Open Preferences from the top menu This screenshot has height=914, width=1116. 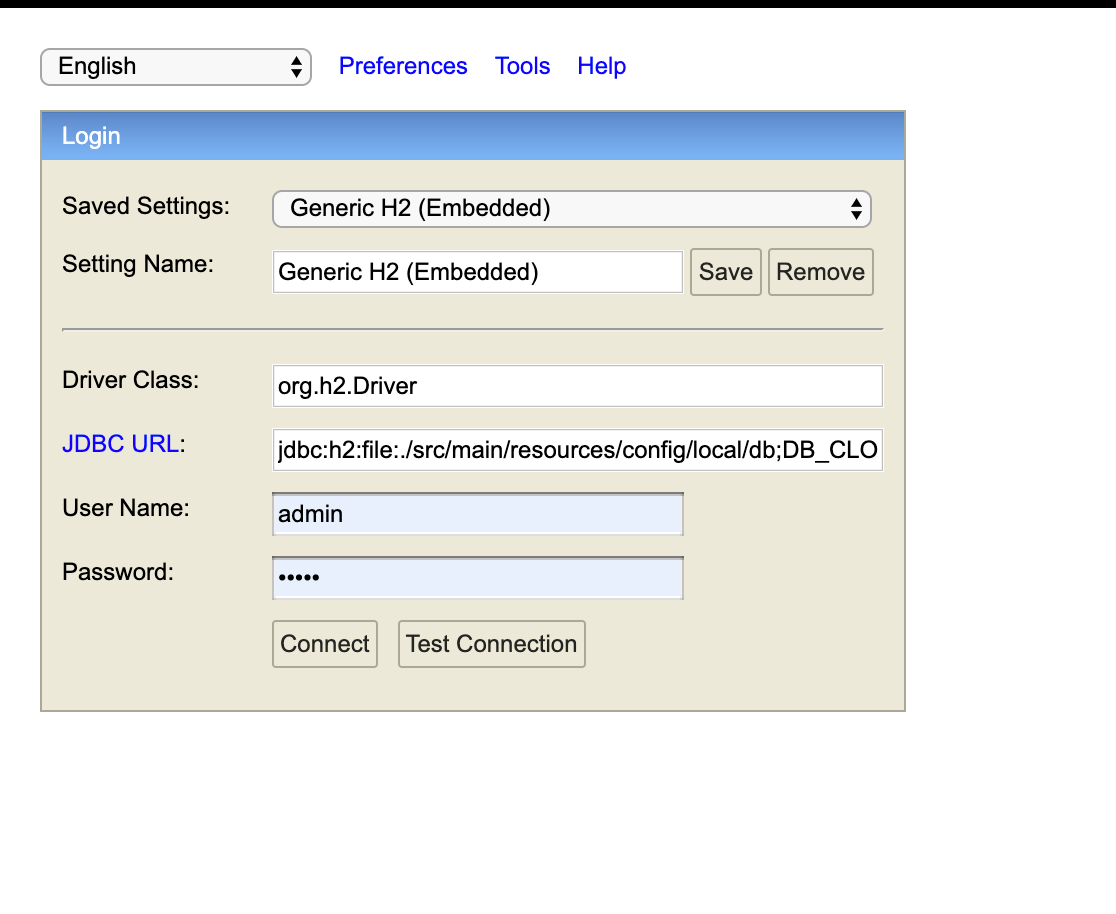(x=403, y=66)
